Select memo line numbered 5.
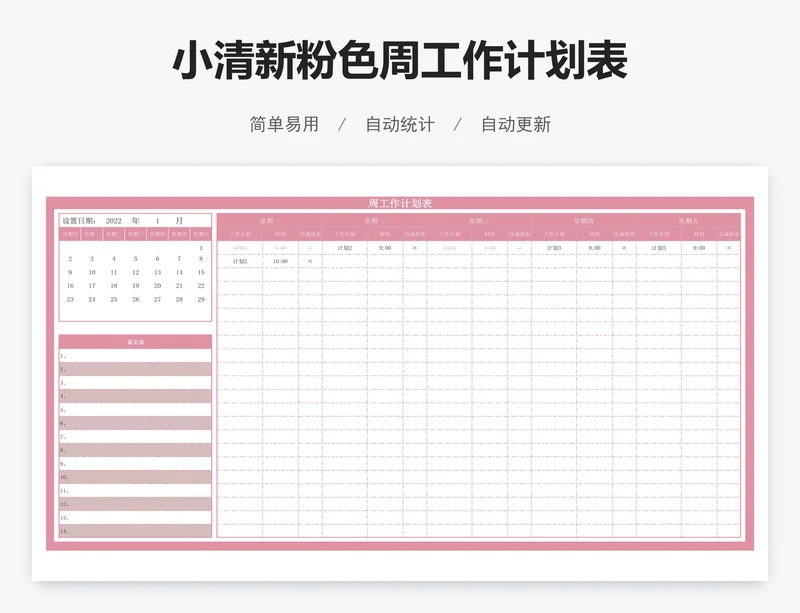The height and width of the screenshot is (613, 800). pyautogui.click(x=135, y=409)
